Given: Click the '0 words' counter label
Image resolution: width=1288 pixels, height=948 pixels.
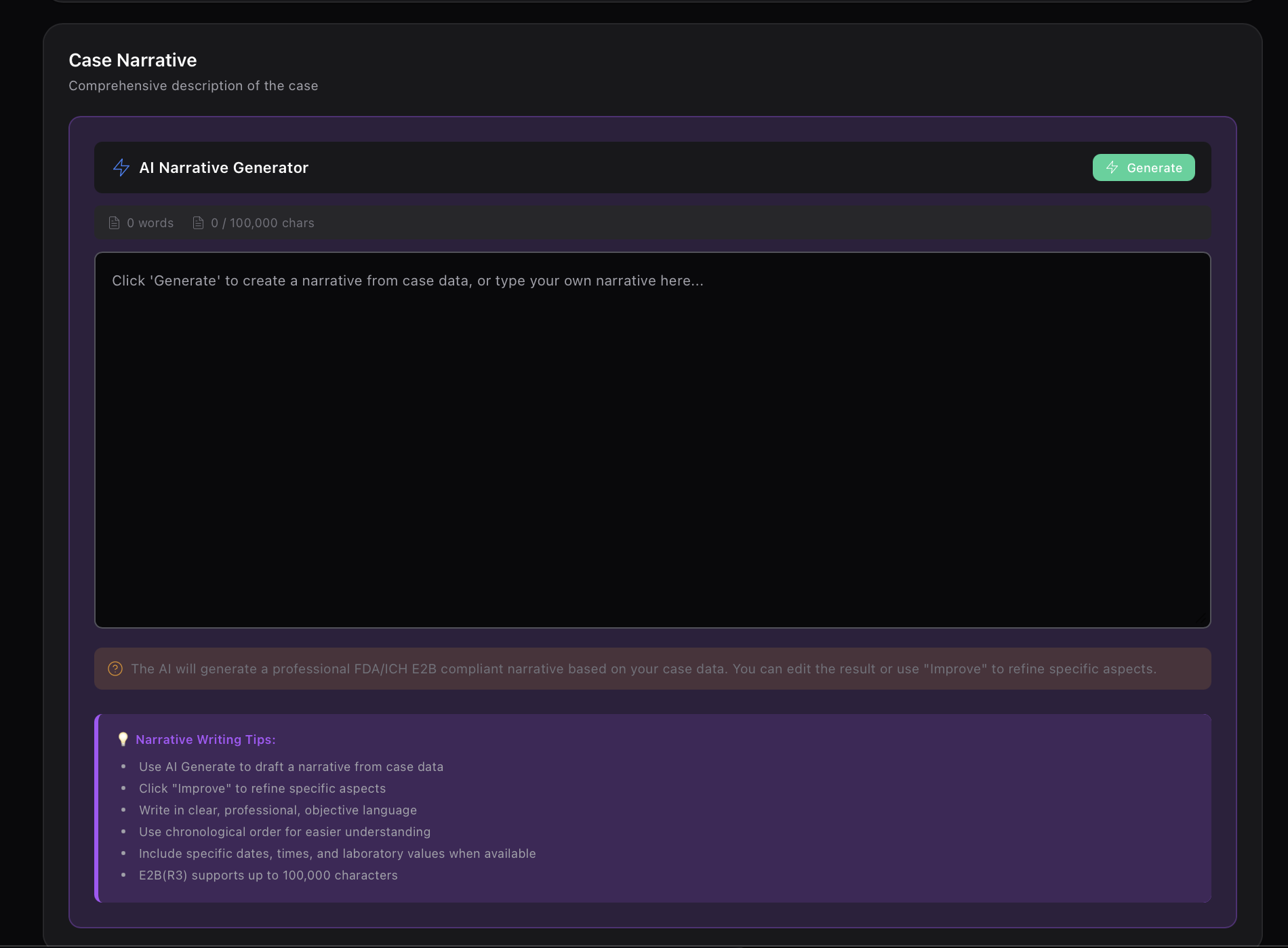Looking at the screenshot, I should 150,223.
